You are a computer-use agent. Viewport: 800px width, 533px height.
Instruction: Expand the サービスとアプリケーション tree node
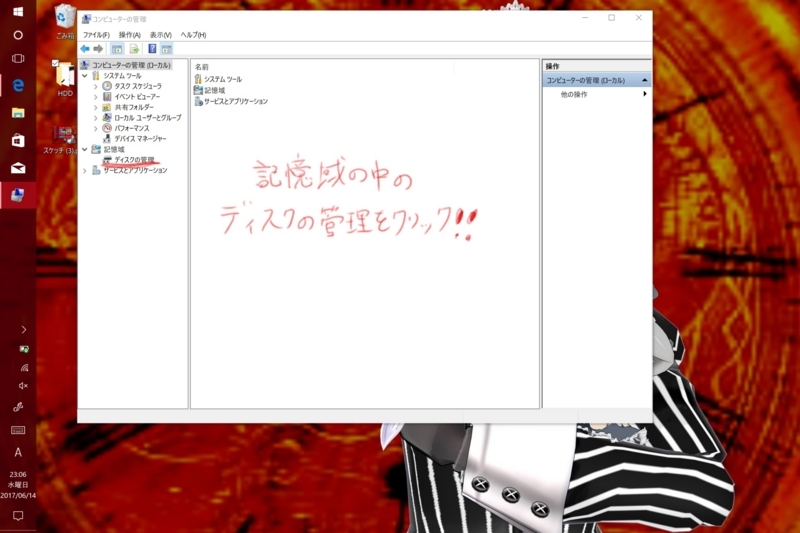(x=85, y=170)
